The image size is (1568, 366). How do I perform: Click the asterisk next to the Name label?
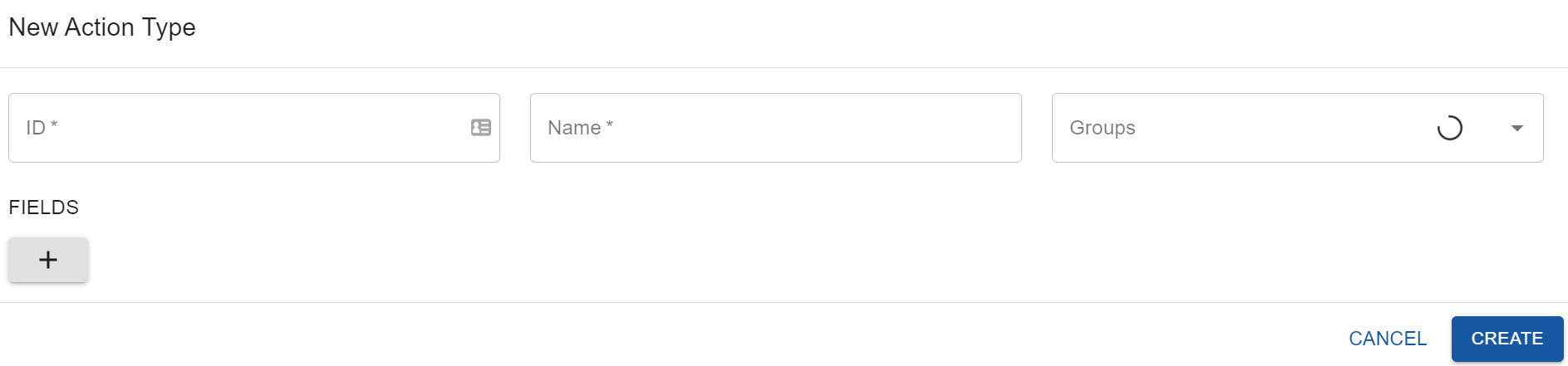pyautogui.click(x=609, y=124)
